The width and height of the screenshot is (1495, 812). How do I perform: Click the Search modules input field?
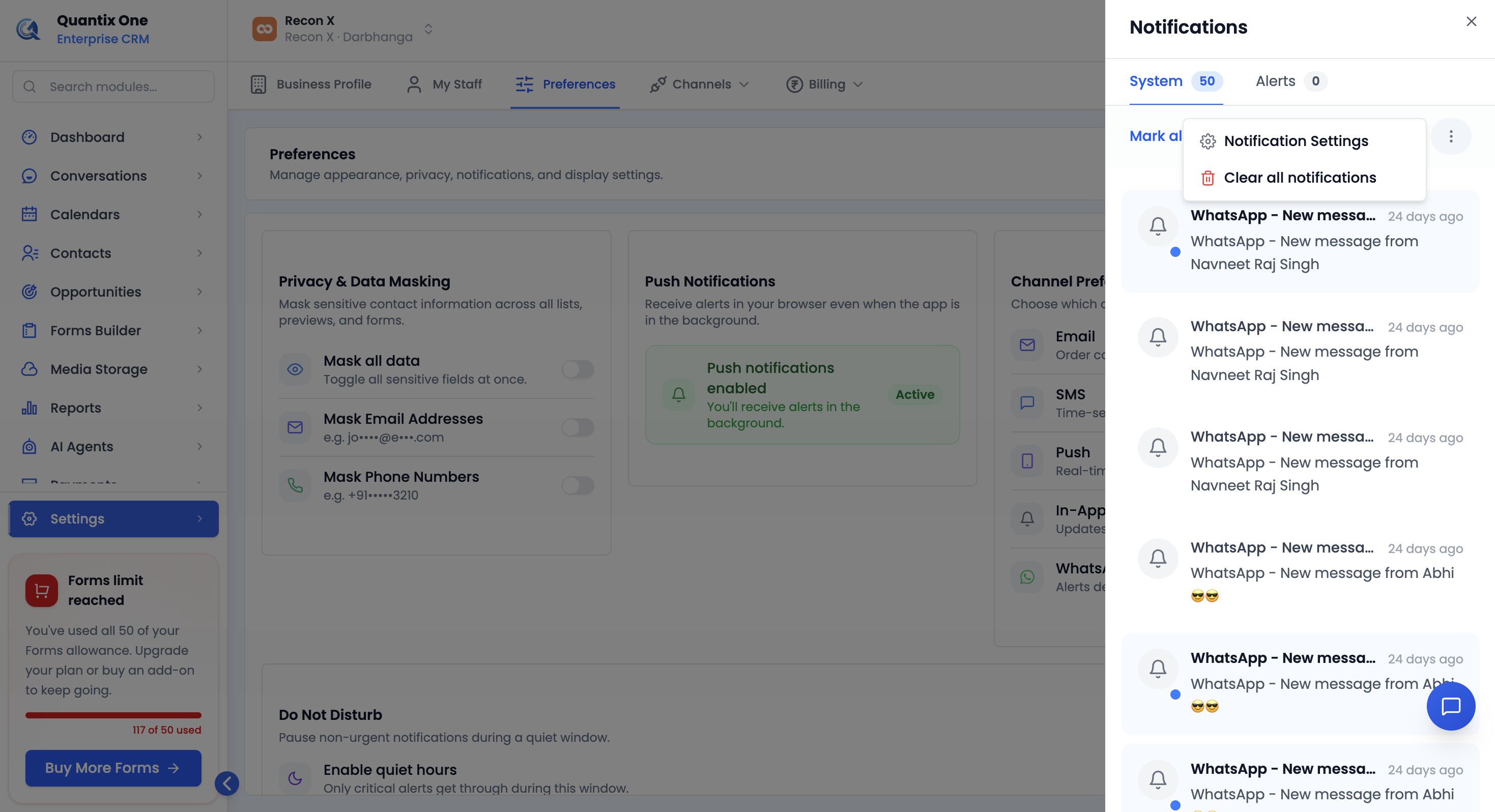pos(113,86)
